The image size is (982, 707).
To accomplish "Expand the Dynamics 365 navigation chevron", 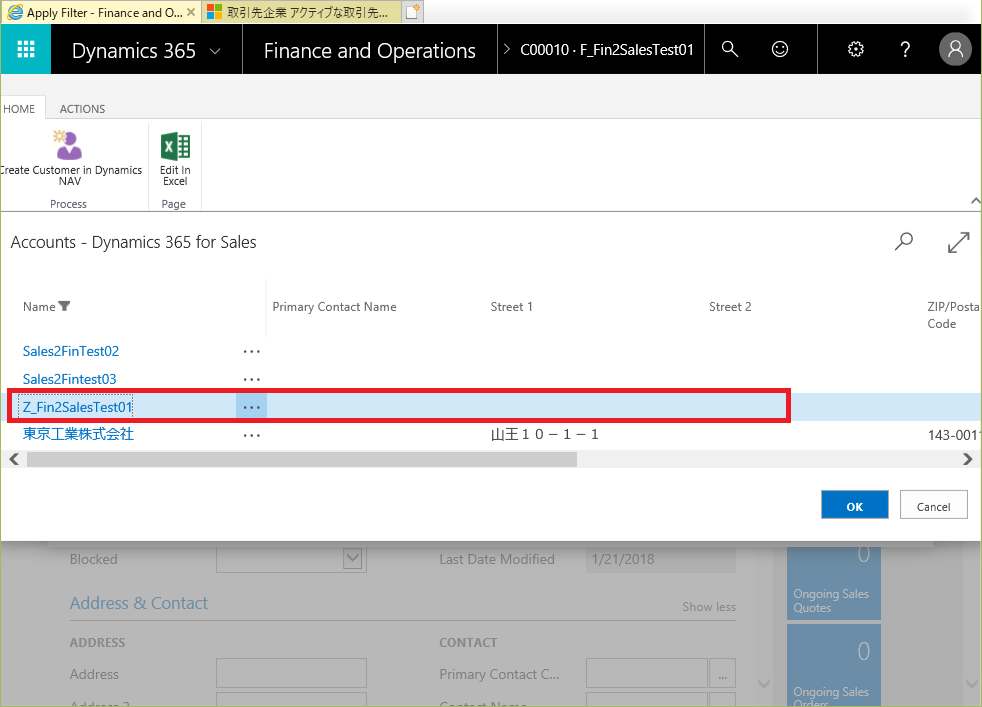I will coord(215,51).
